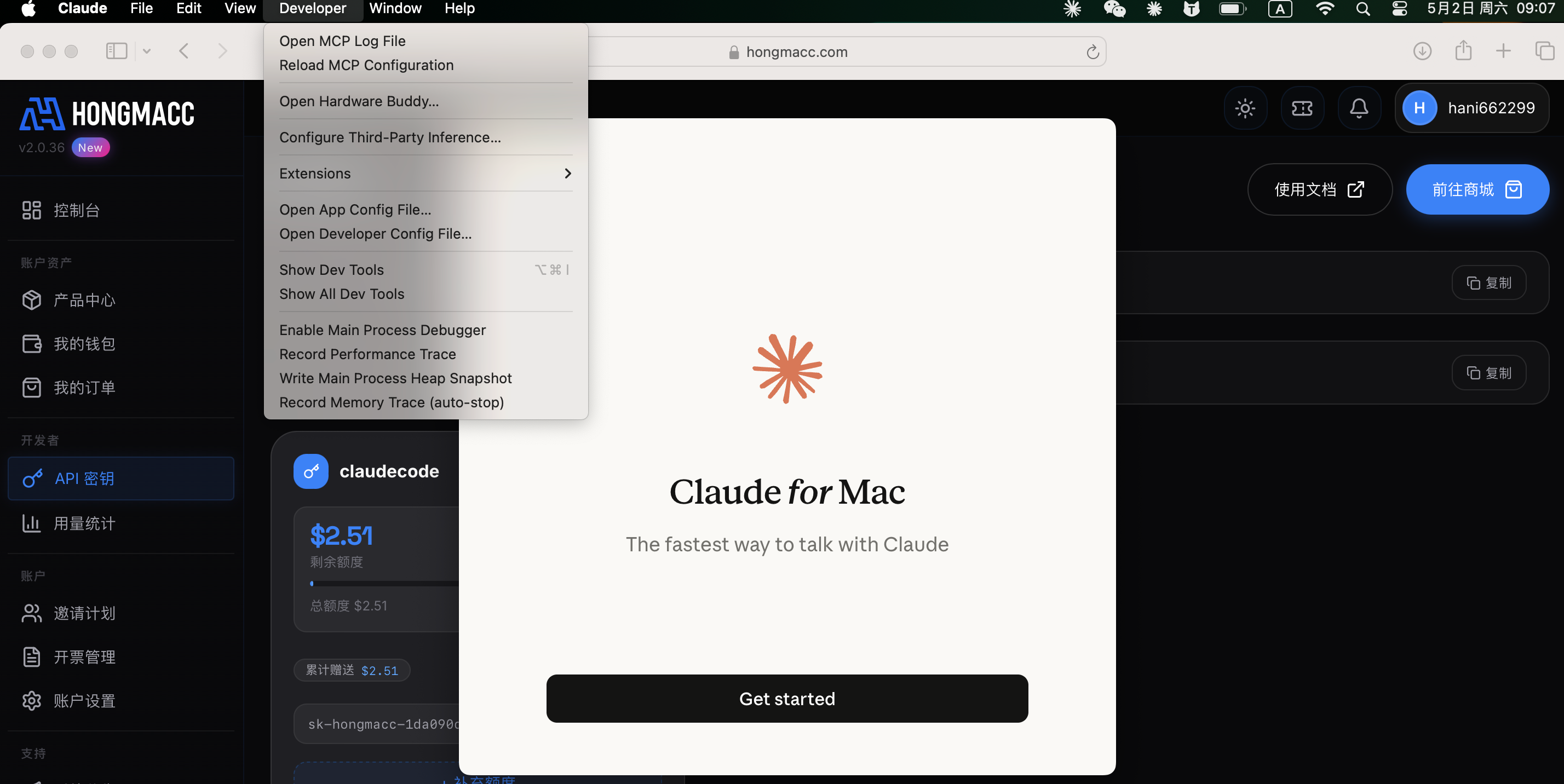Open notifications bell
1564x784 pixels.
coord(1359,108)
